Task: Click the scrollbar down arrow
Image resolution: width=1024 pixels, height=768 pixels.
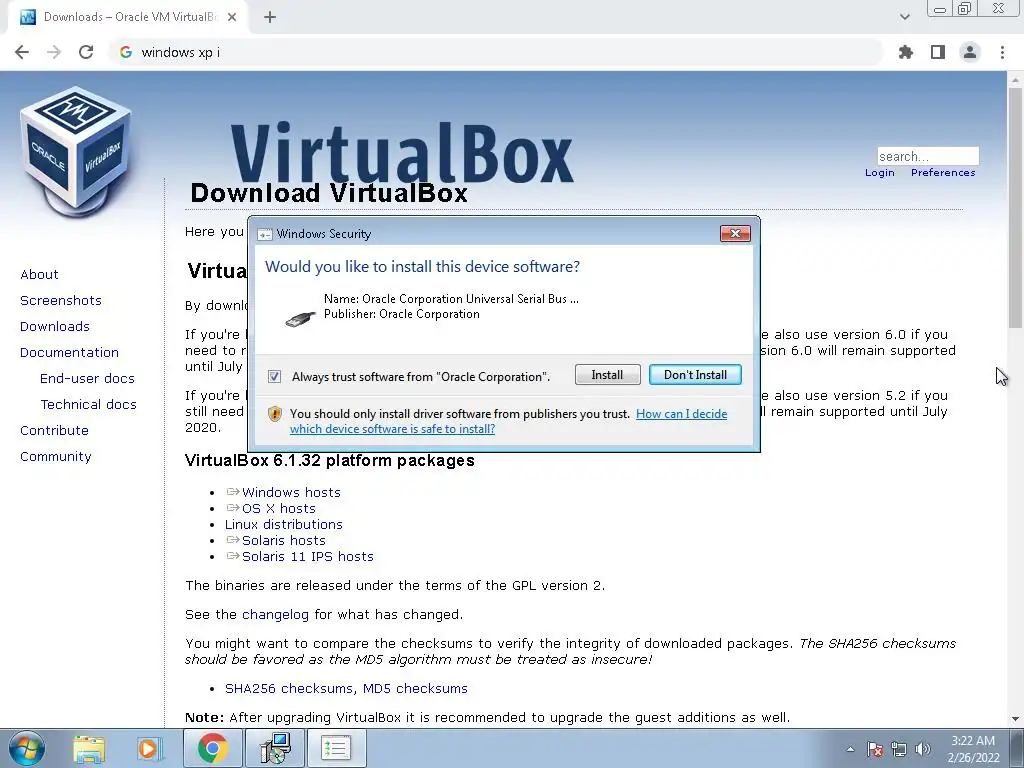Action: (x=1015, y=719)
